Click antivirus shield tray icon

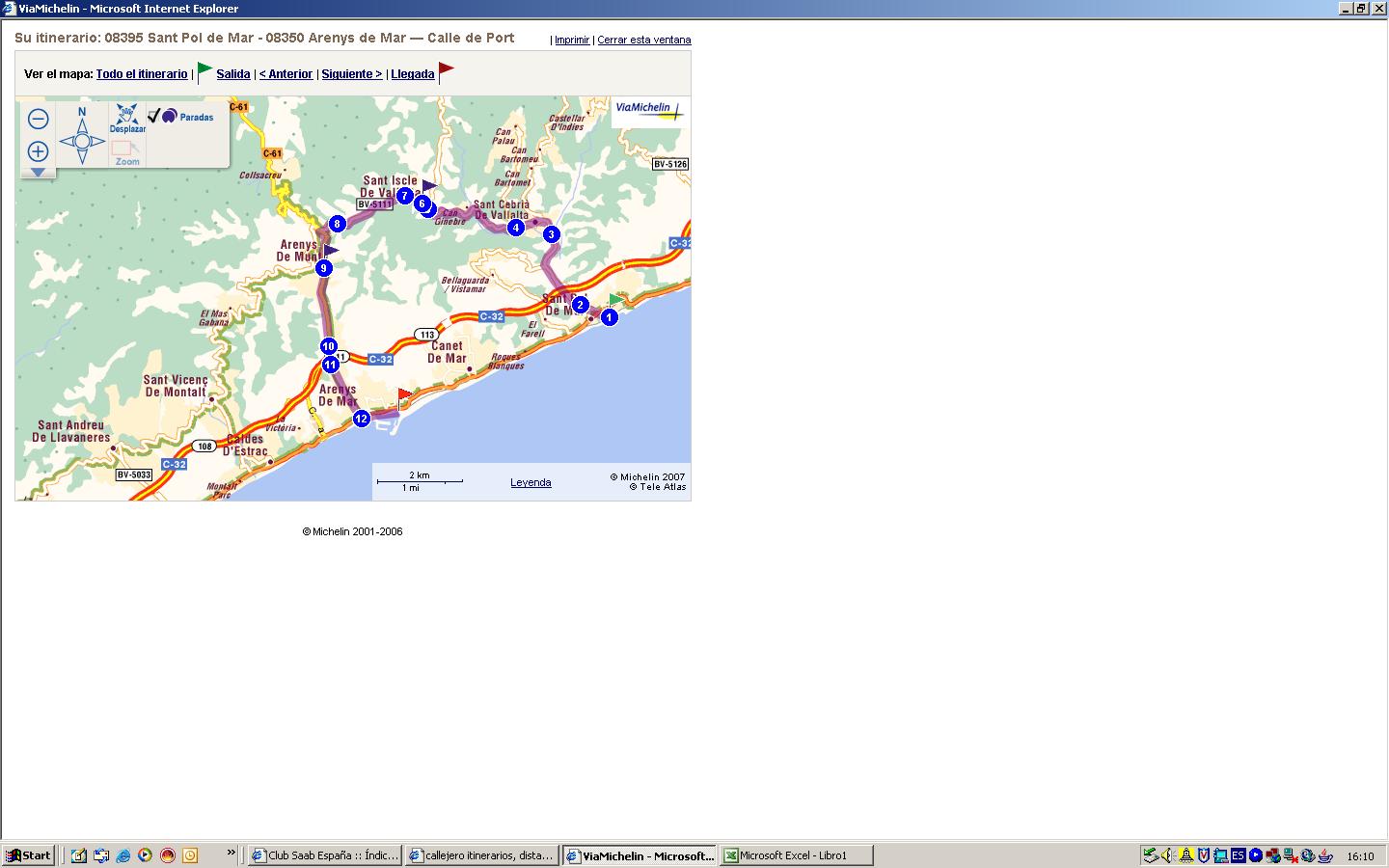(x=1204, y=855)
